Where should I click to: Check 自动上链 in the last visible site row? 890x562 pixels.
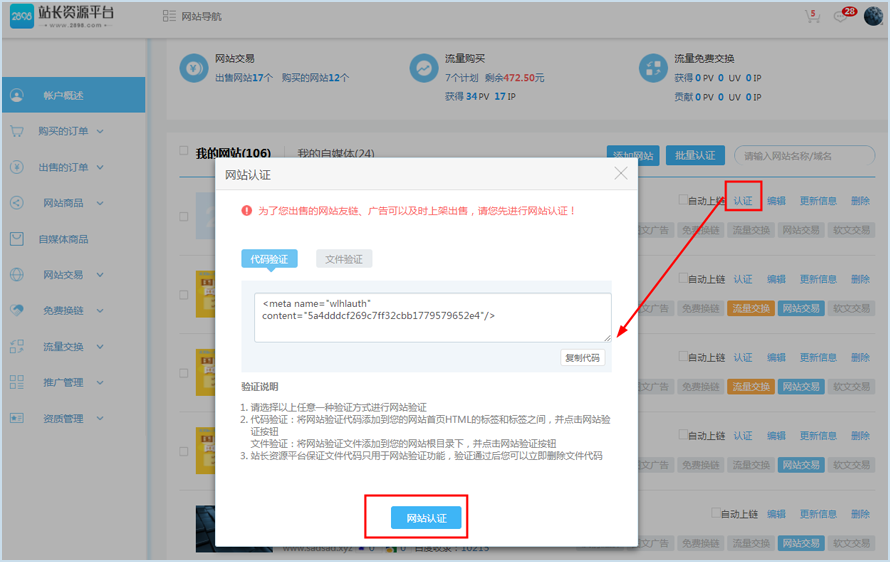(716, 513)
